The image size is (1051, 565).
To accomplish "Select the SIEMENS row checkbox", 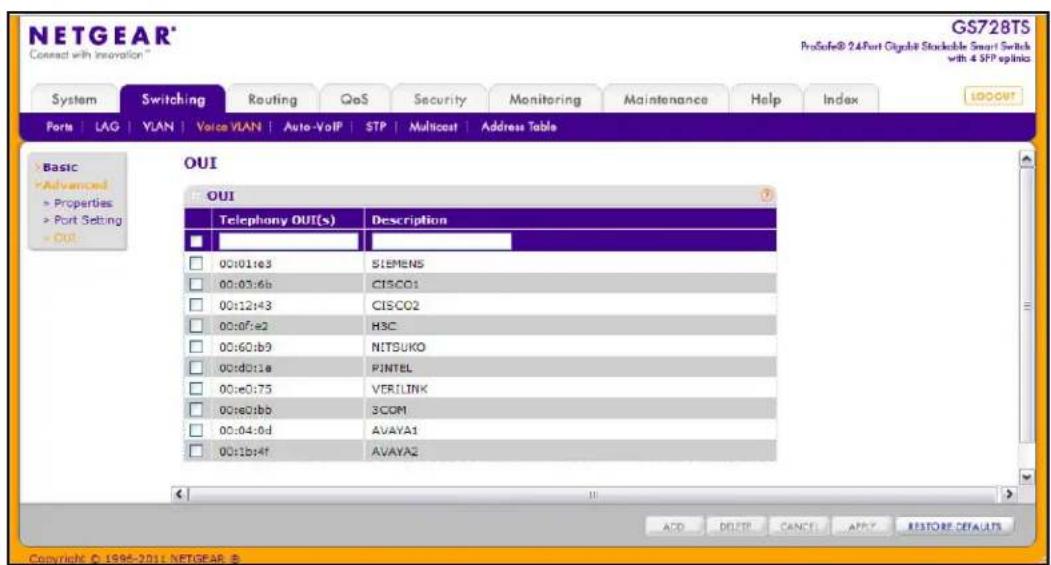I will tap(196, 263).
